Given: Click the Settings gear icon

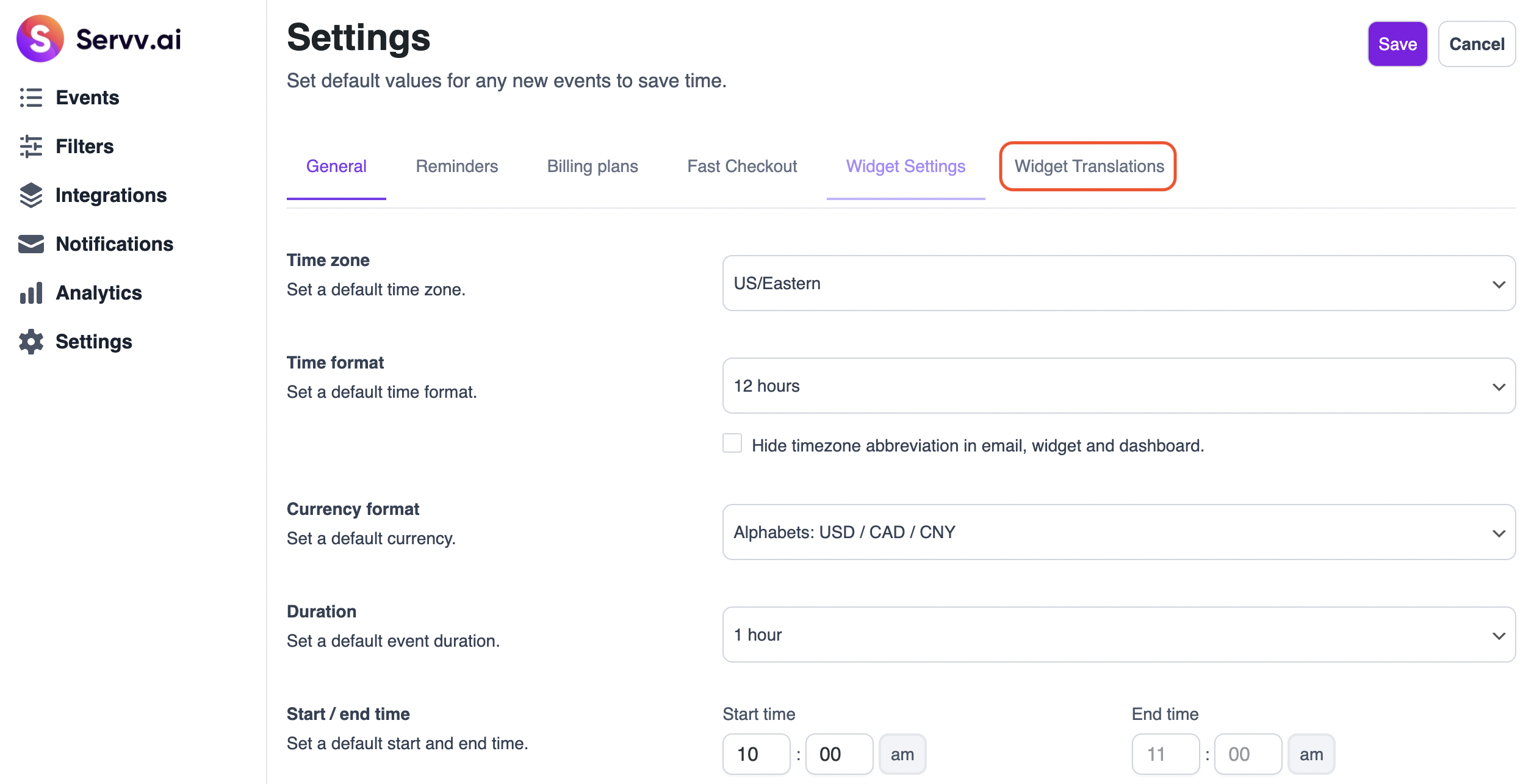Looking at the screenshot, I should (x=31, y=342).
